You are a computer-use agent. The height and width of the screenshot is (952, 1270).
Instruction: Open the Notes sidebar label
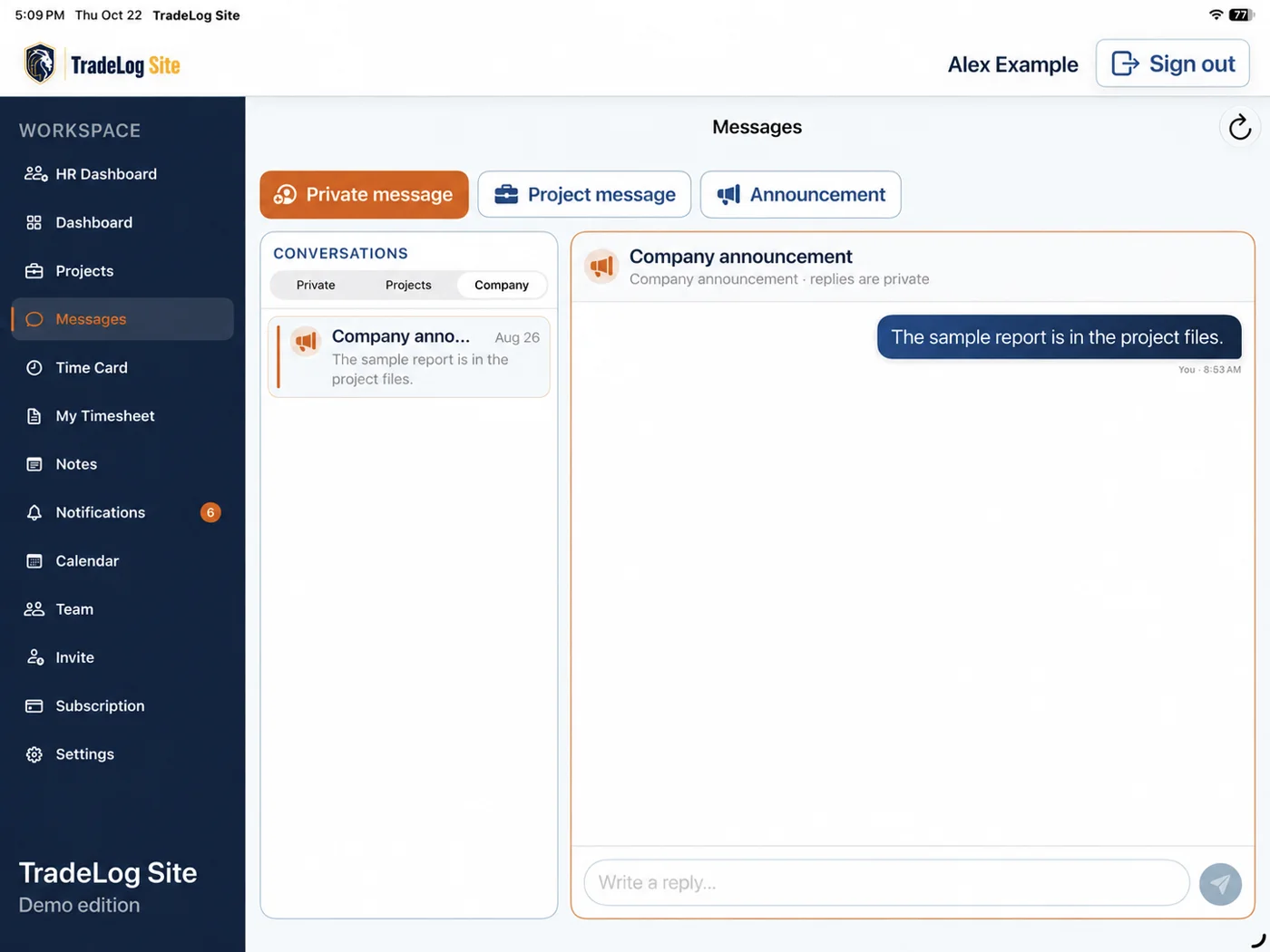coord(76,464)
